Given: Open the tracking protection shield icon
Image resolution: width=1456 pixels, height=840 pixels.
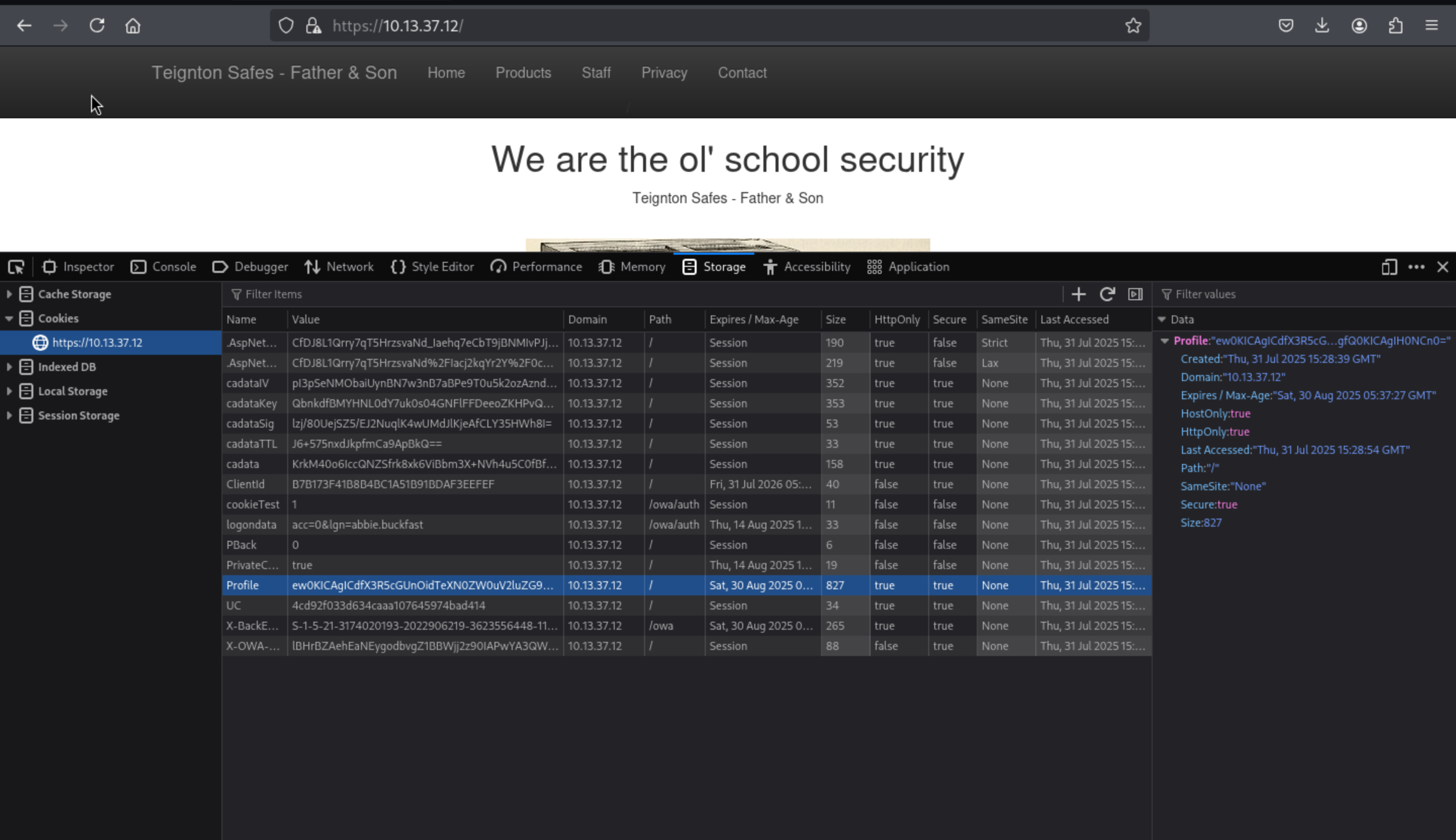Looking at the screenshot, I should (x=286, y=25).
